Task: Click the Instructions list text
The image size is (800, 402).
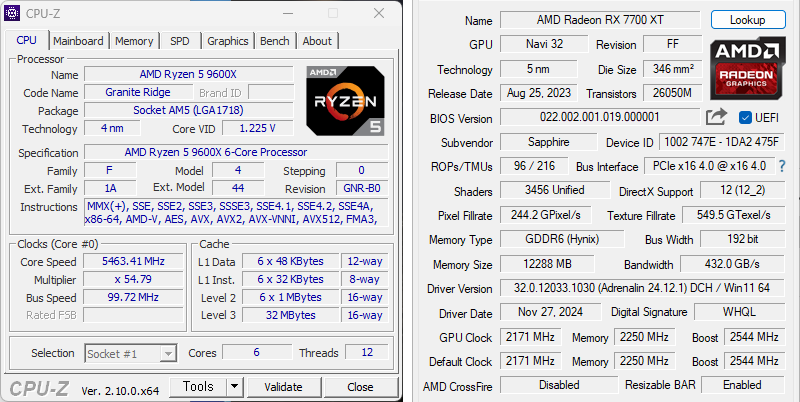Action: click(236, 213)
